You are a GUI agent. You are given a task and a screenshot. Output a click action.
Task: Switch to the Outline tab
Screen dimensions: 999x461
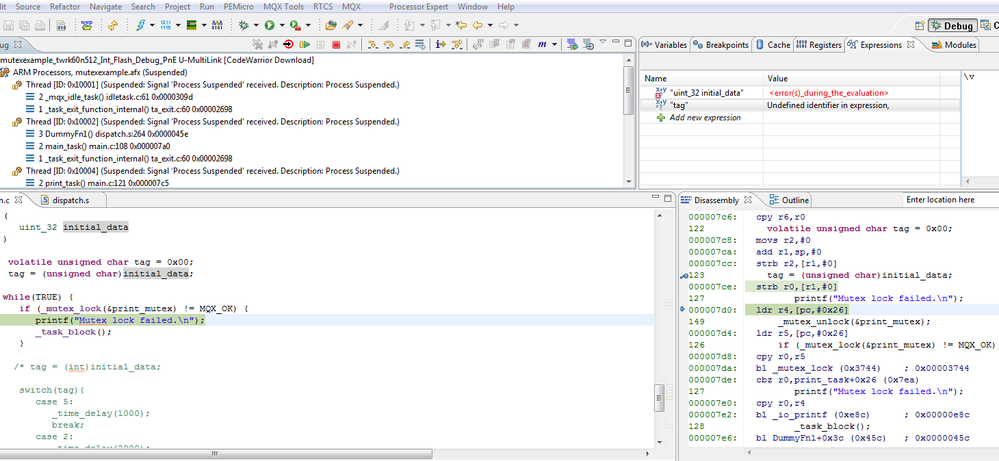(789, 200)
